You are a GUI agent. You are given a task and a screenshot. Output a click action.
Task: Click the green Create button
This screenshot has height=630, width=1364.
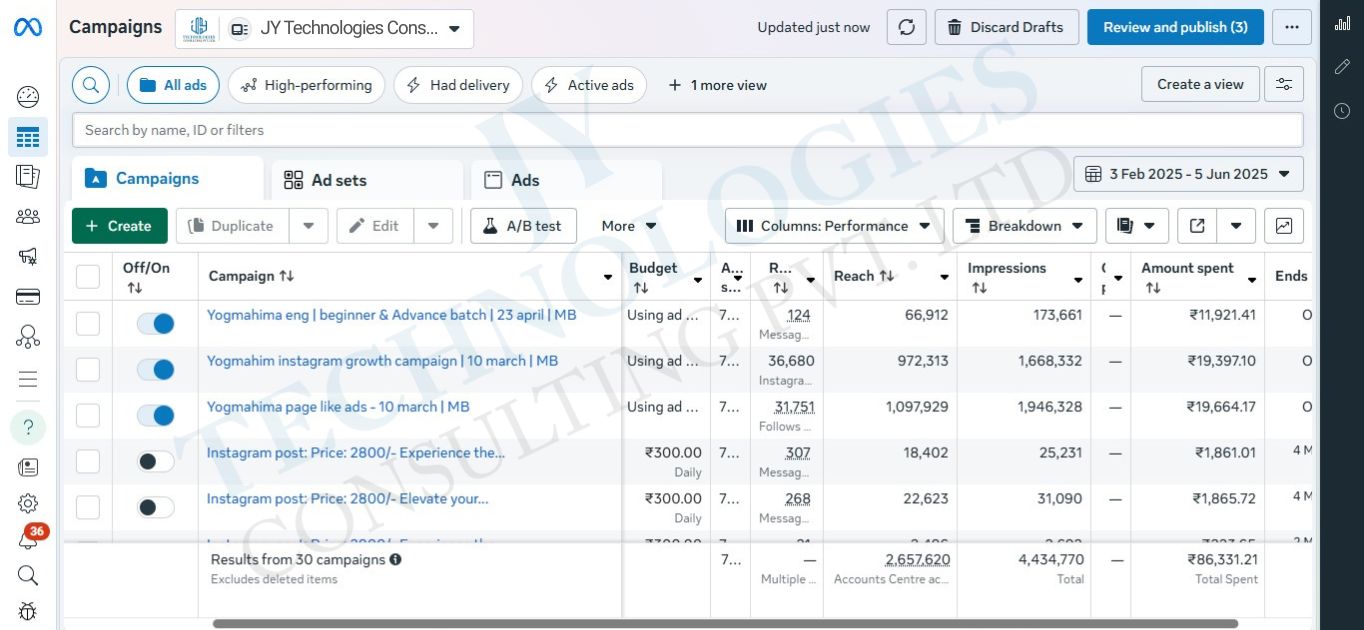119,226
